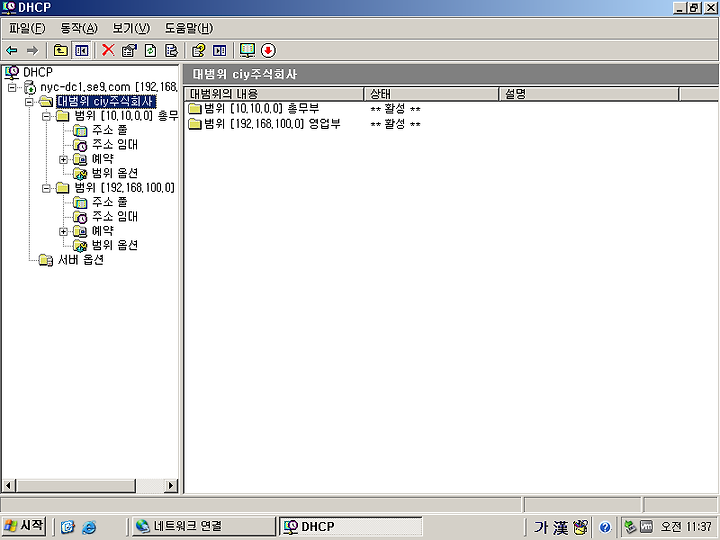
Task: Open 주소 풀 under 10.10.0.0 scope
Action: (x=109, y=130)
